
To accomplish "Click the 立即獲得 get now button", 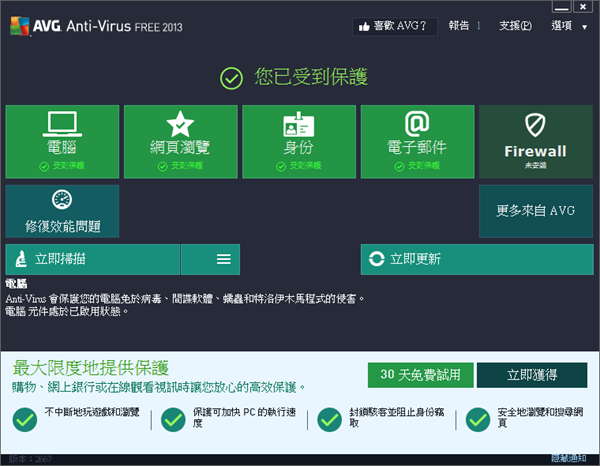I will 532,375.
